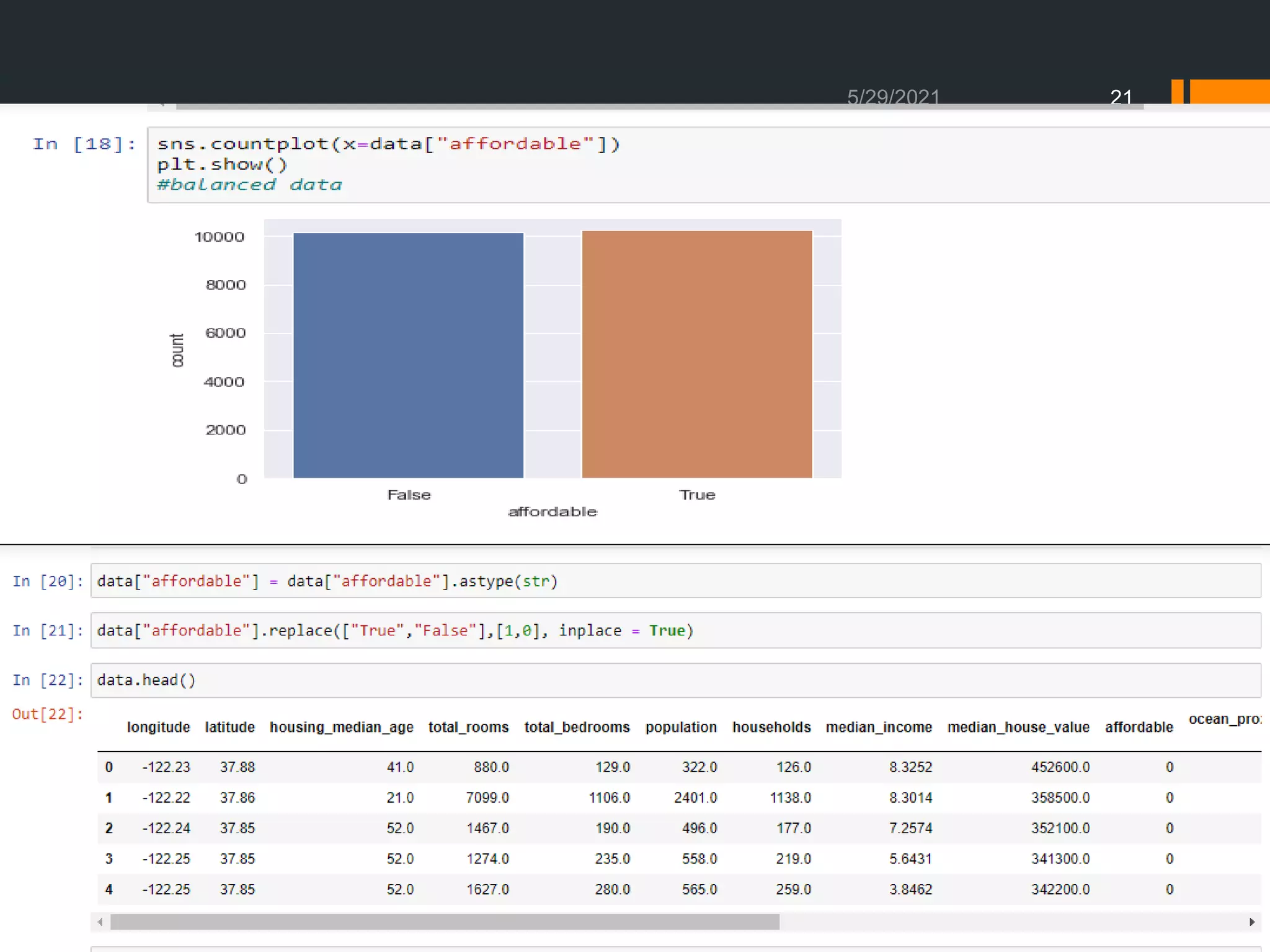Click the countplot code cell In [18]
This screenshot has width=1270, height=952.
point(707,164)
